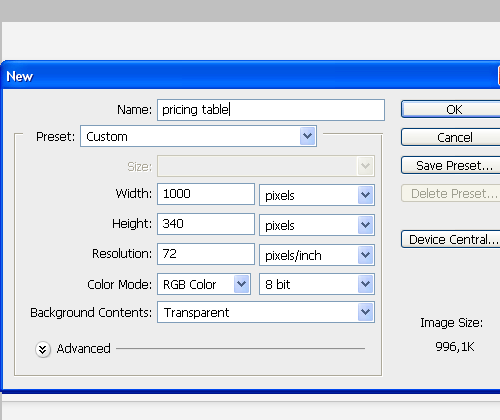The width and height of the screenshot is (500, 420).
Task: Click into the Name text field
Action: click(271, 110)
